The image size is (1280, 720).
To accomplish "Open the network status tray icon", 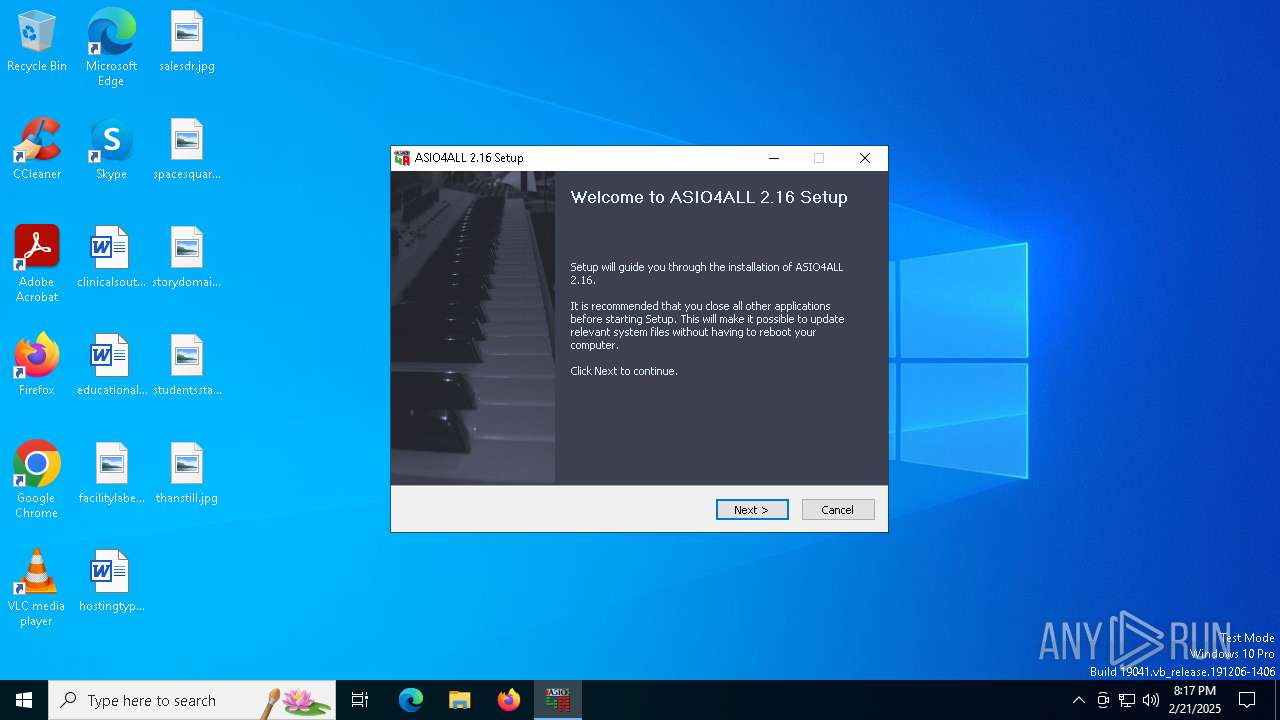I will (x=1127, y=700).
